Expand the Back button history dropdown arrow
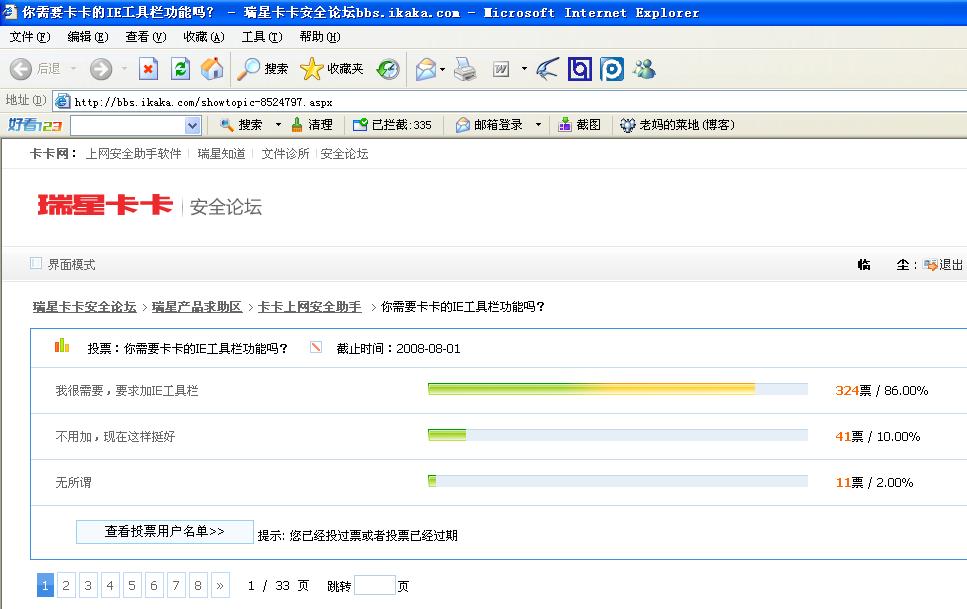The image size is (967, 609). tap(73, 68)
